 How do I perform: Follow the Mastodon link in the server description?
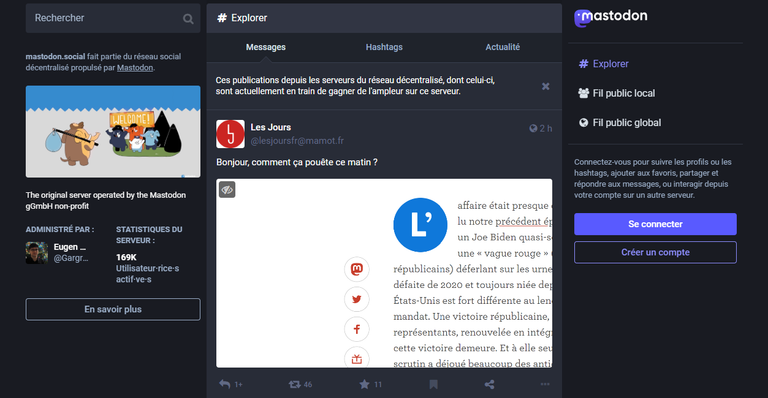135,68
